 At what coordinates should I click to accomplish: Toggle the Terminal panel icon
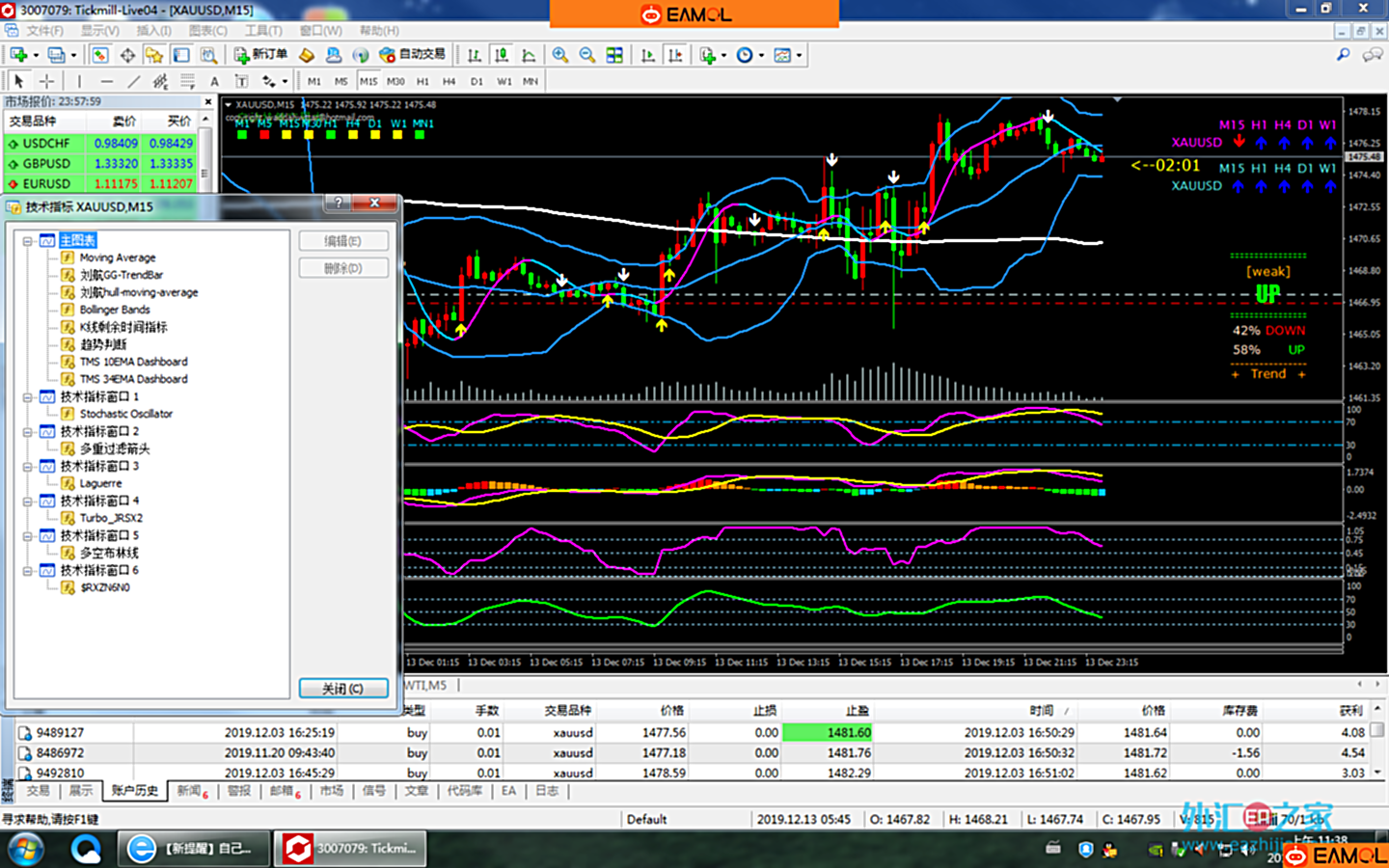[x=181, y=55]
